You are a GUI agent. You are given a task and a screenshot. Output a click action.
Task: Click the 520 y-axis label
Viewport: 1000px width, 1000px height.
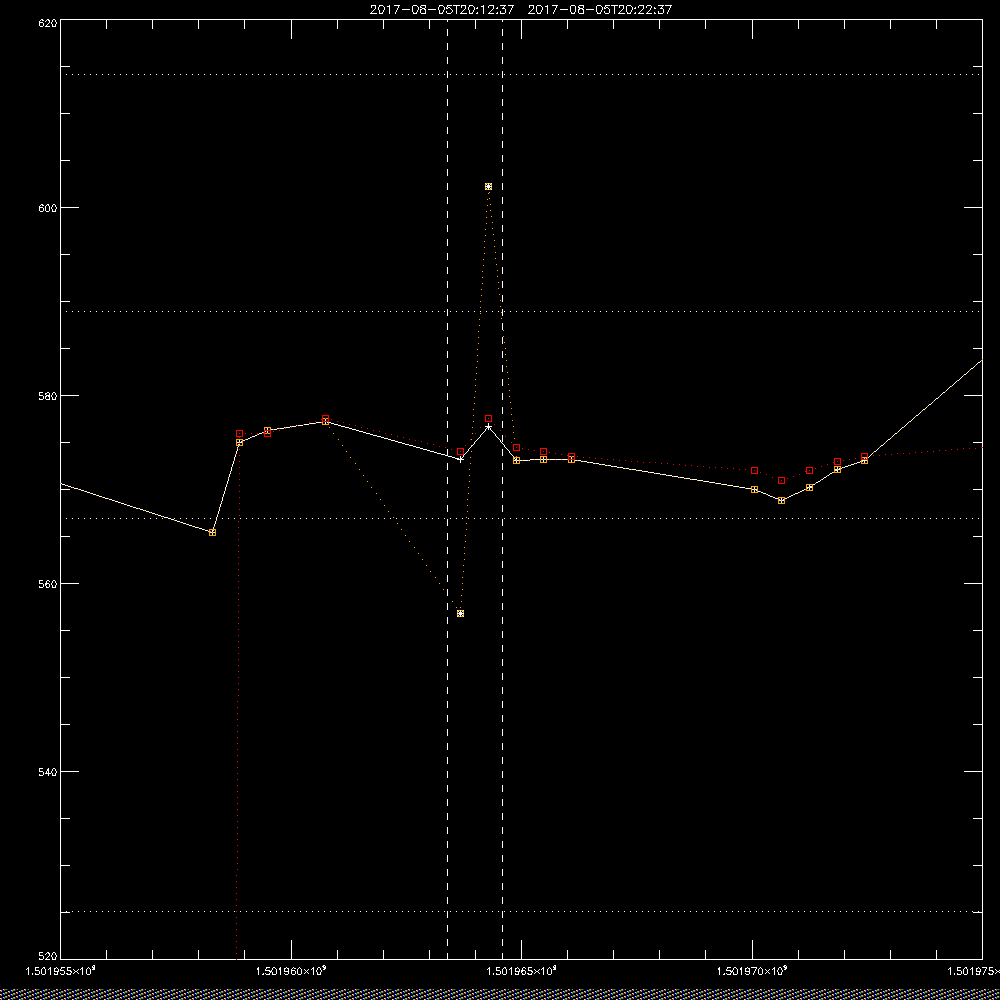click(48, 957)
